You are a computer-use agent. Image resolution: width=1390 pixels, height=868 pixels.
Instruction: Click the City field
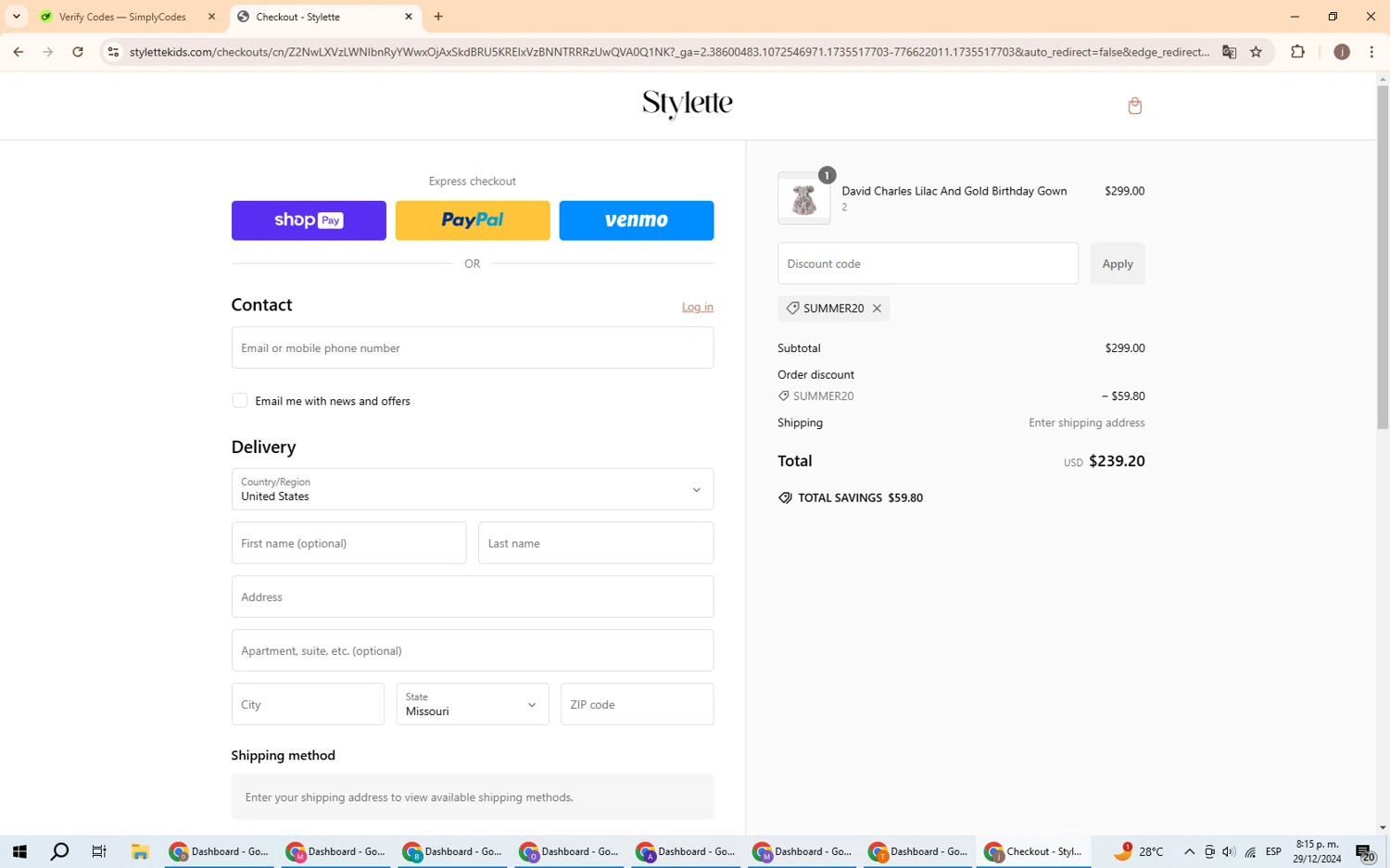pyautogui.click(x=308, y=704)
